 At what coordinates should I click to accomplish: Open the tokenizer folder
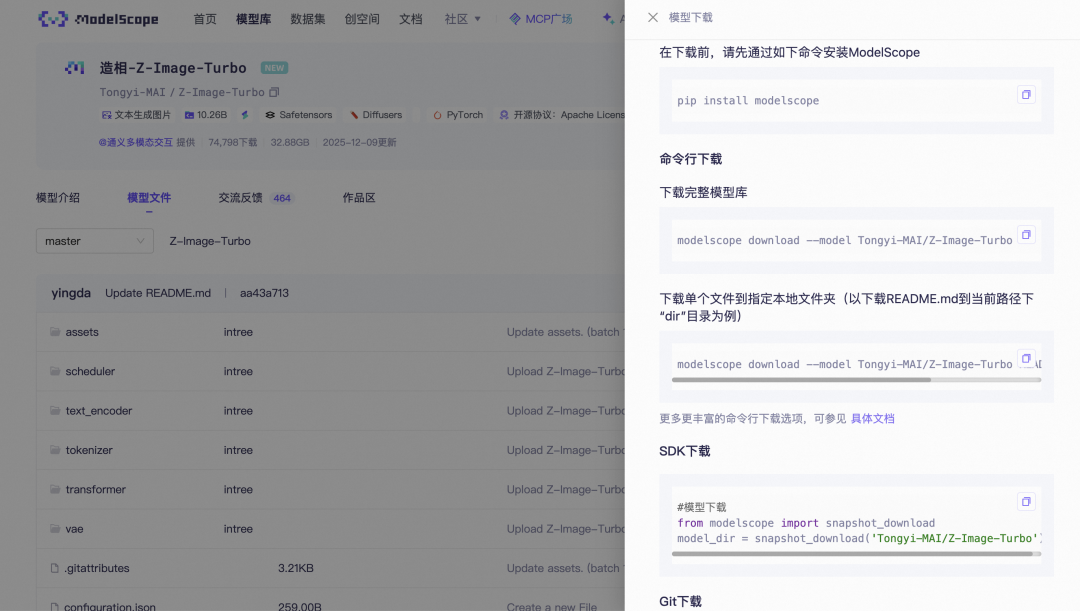click(x=89, y=450)
